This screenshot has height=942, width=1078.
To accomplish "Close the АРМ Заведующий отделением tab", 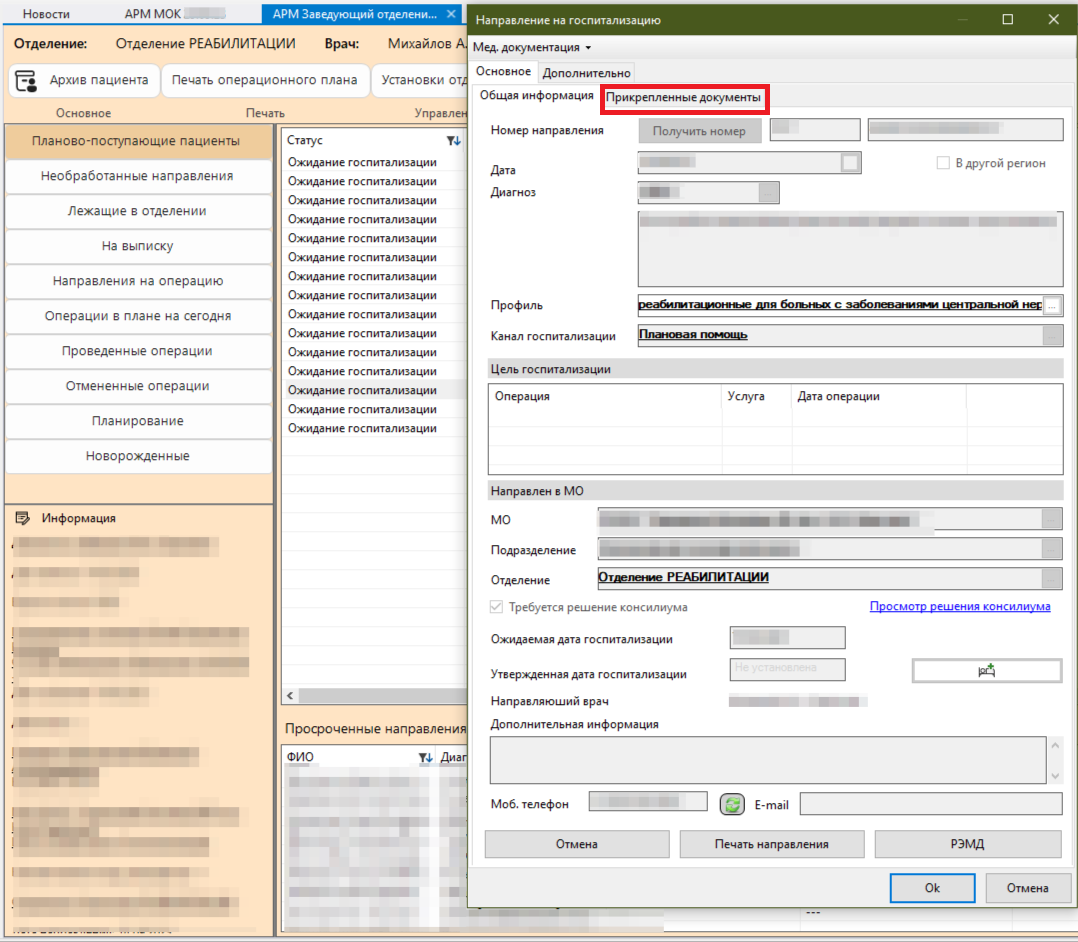I will [x=451, y=14].
